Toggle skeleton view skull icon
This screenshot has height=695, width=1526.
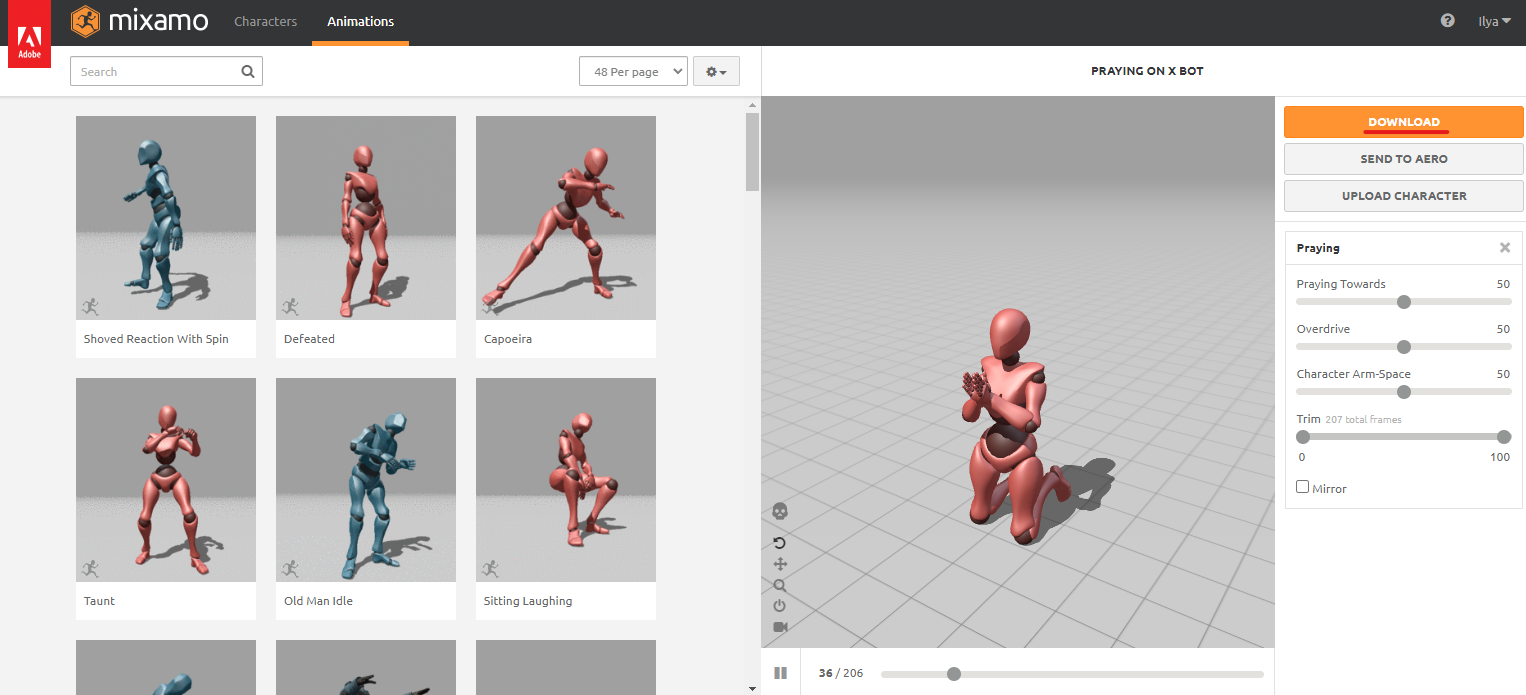click(x=780, y=511)
